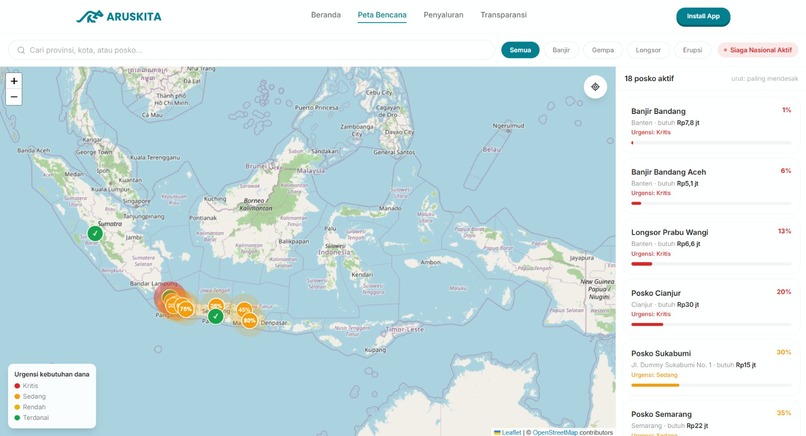Click the 30% value on Posko Sukabumi
Screen dimensions: 806x436
pos(784,352)
